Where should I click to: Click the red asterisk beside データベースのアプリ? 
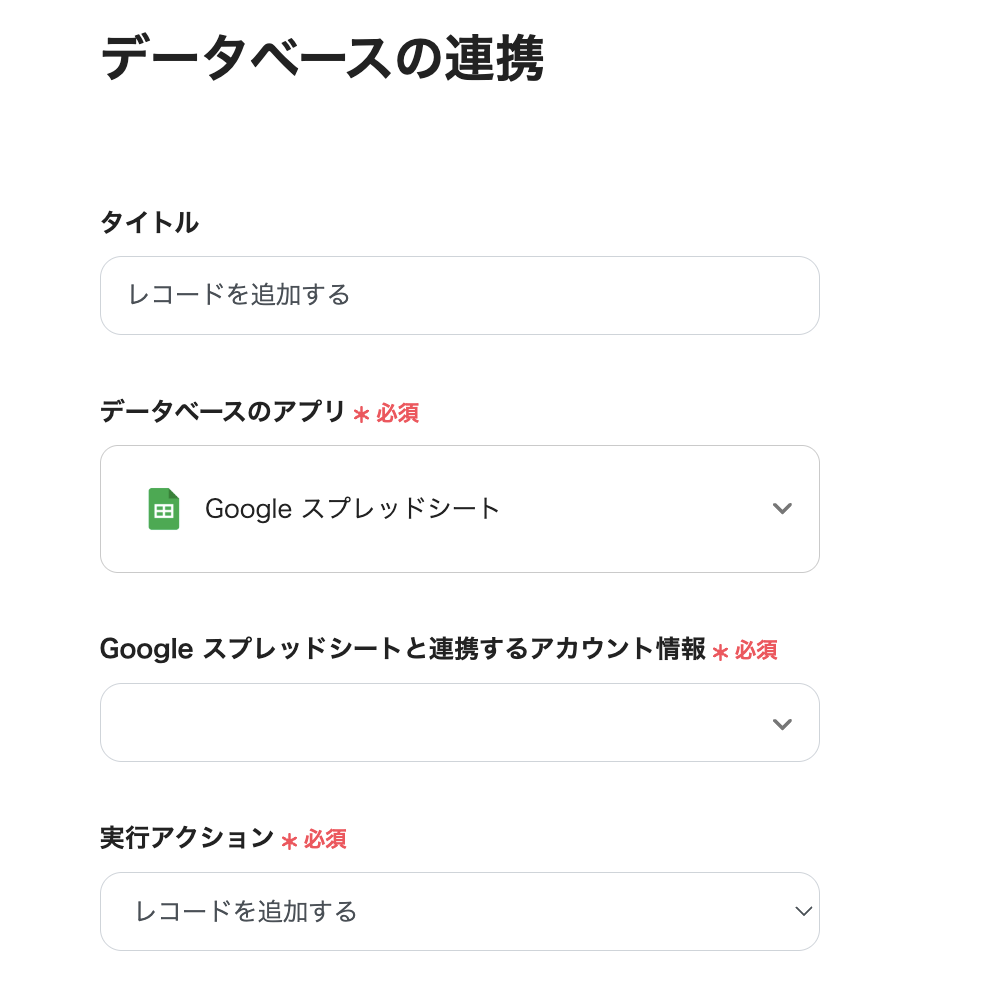(361, 415)
